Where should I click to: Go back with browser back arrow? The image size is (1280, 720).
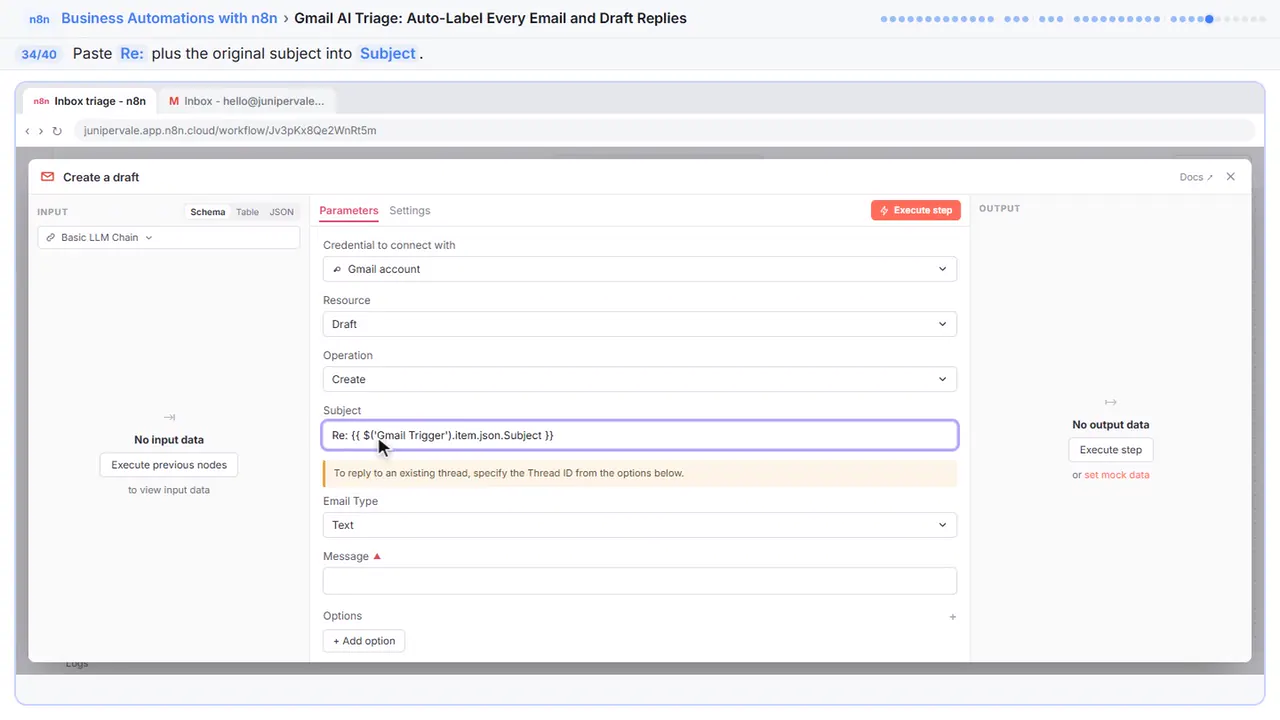28,131
